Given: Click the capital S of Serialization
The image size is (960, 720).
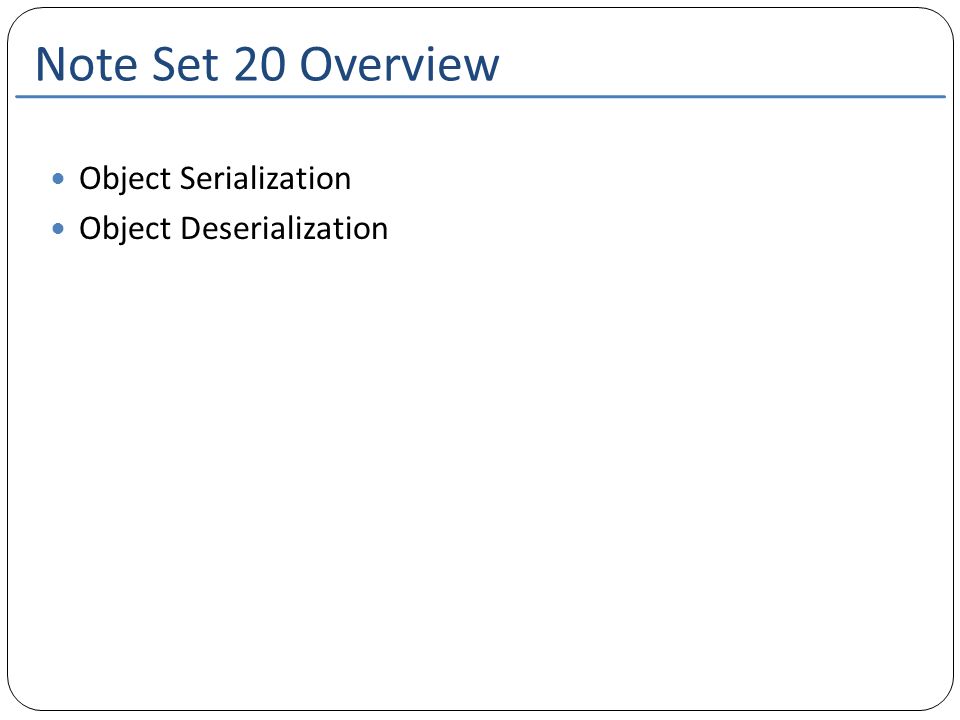Looking at the screenshot, I should pyautogui.click(x=188, y=179).
